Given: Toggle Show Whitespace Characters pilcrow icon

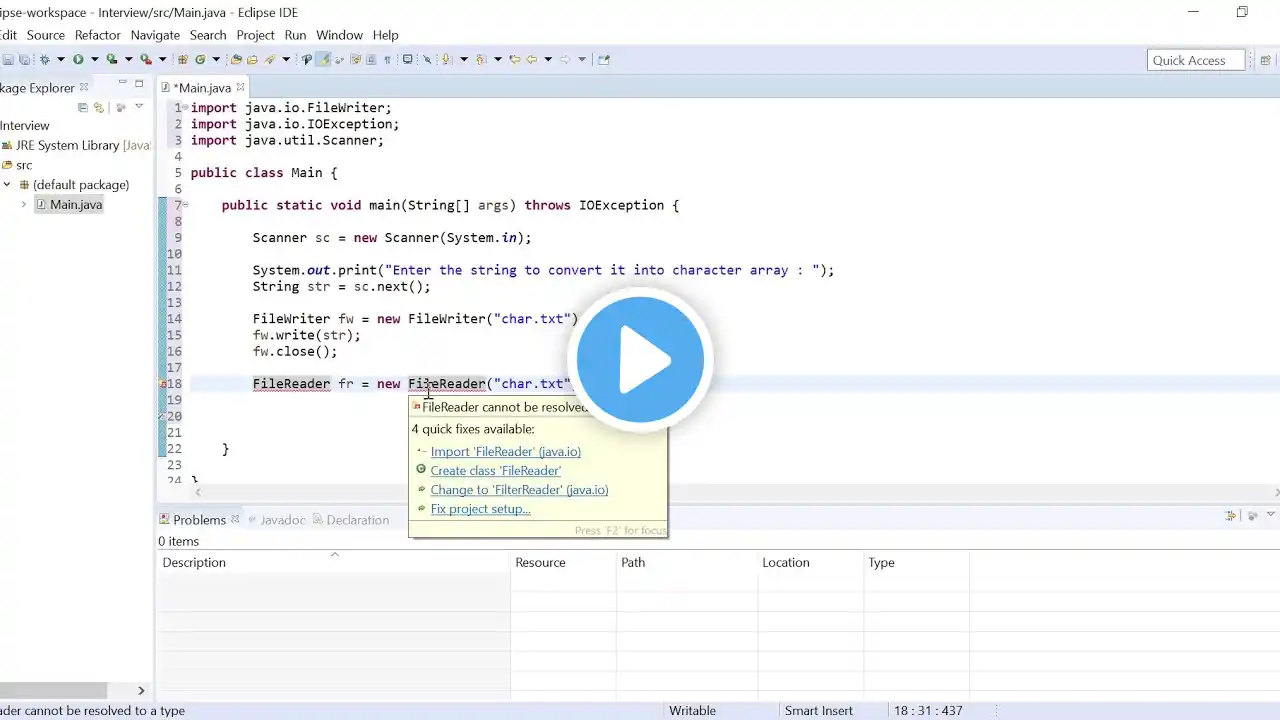Looking at the screenshot, I should tap(387, 60).
